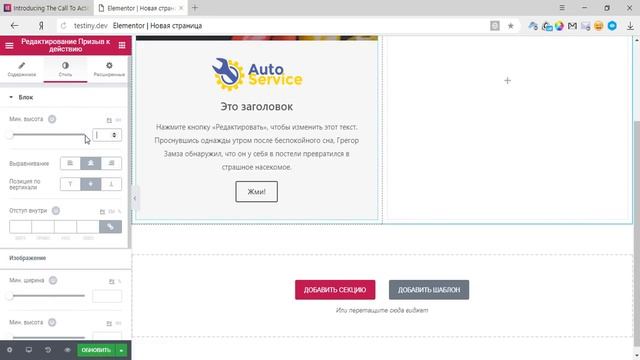Set vertical position to bottom
Viewport: 640px width, 360px height.
pyautogui.click(x=111, y=184)
